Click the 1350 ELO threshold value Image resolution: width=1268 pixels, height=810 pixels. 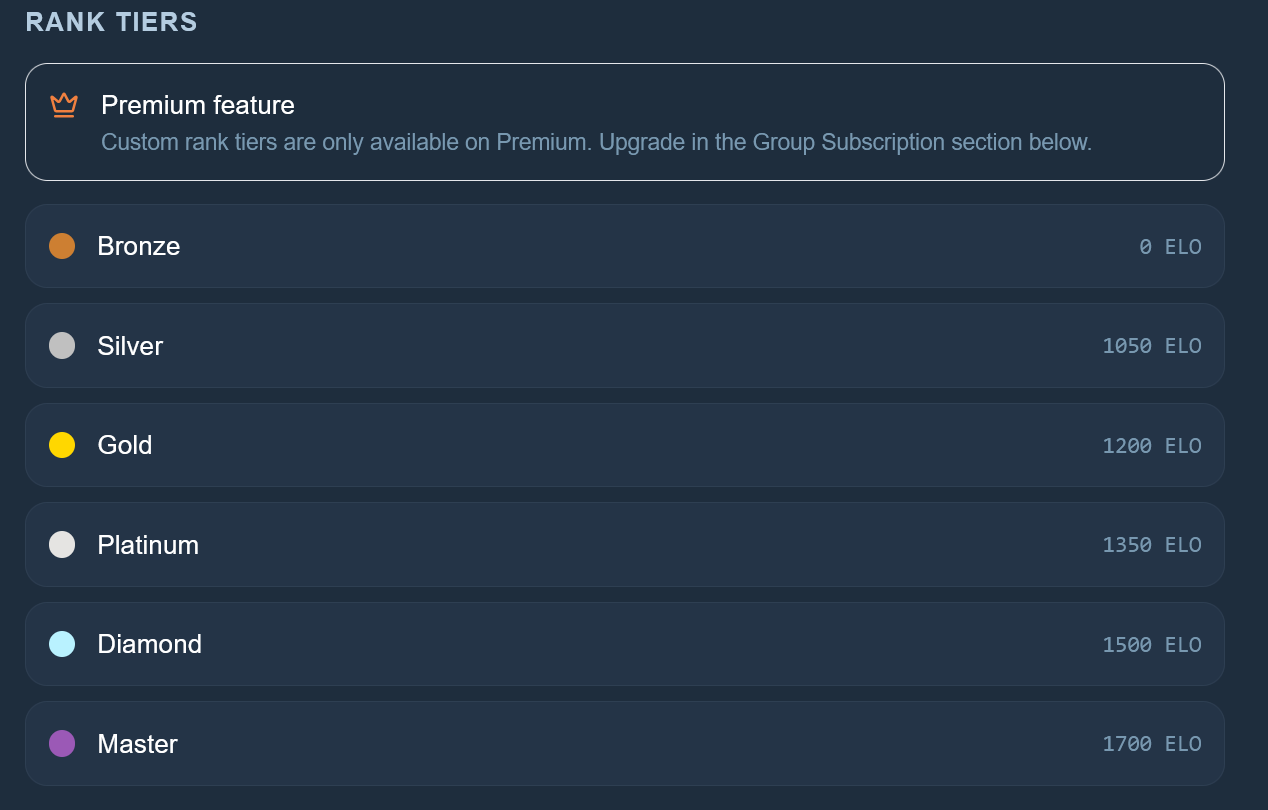click(1152, 545)
